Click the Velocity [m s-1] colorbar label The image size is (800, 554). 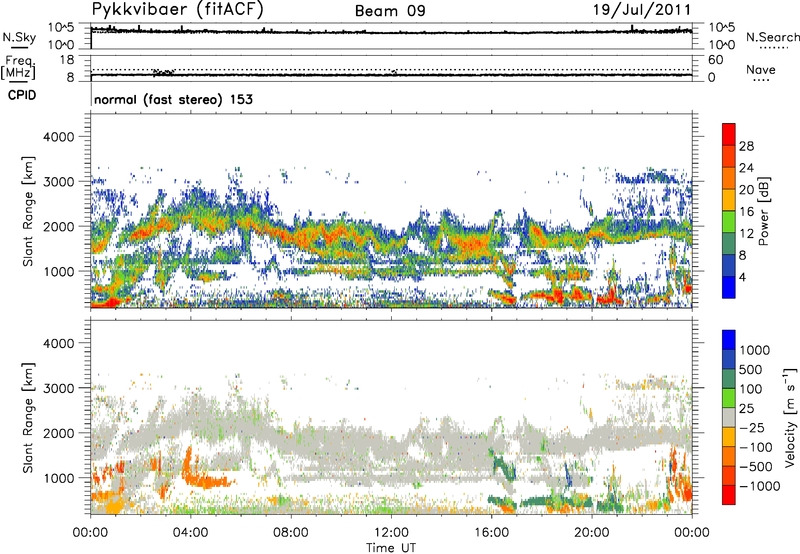click(790, 417)
